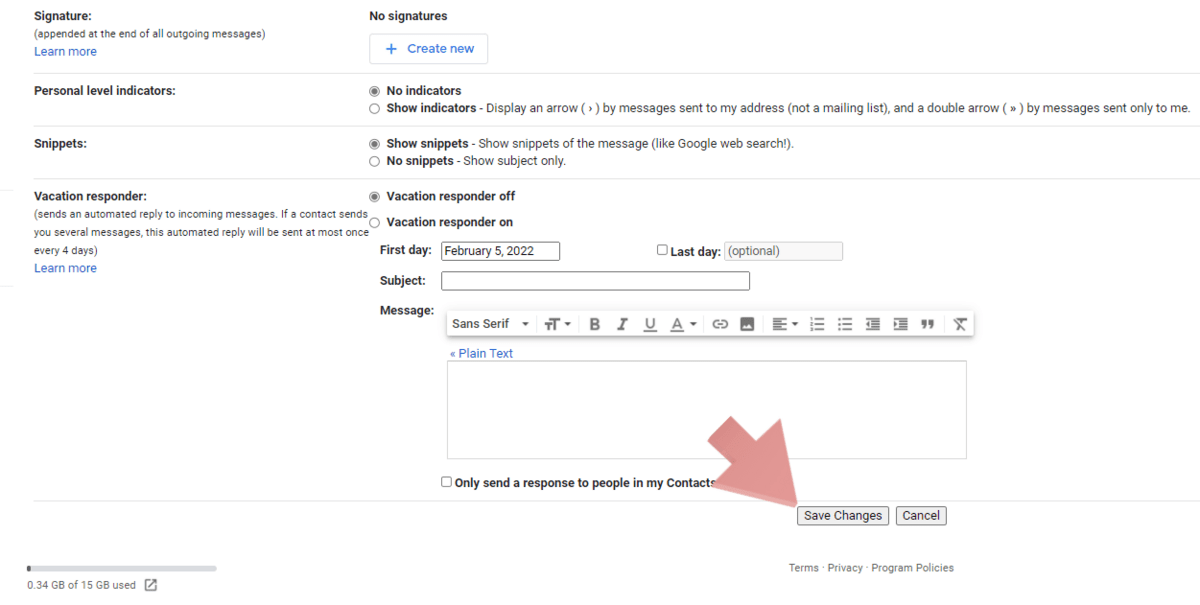Click the storage usage progress bar
This screenshot has height=605, width=1200.
122,568
